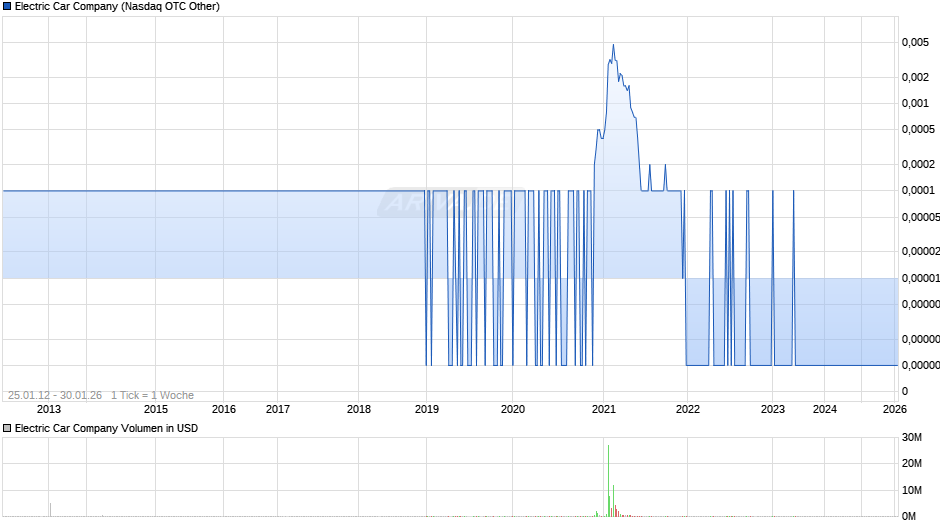Click the 10M volume axis label
Image resolution: width=940 pixels, height=526 pixels.
tap(912, 491)
